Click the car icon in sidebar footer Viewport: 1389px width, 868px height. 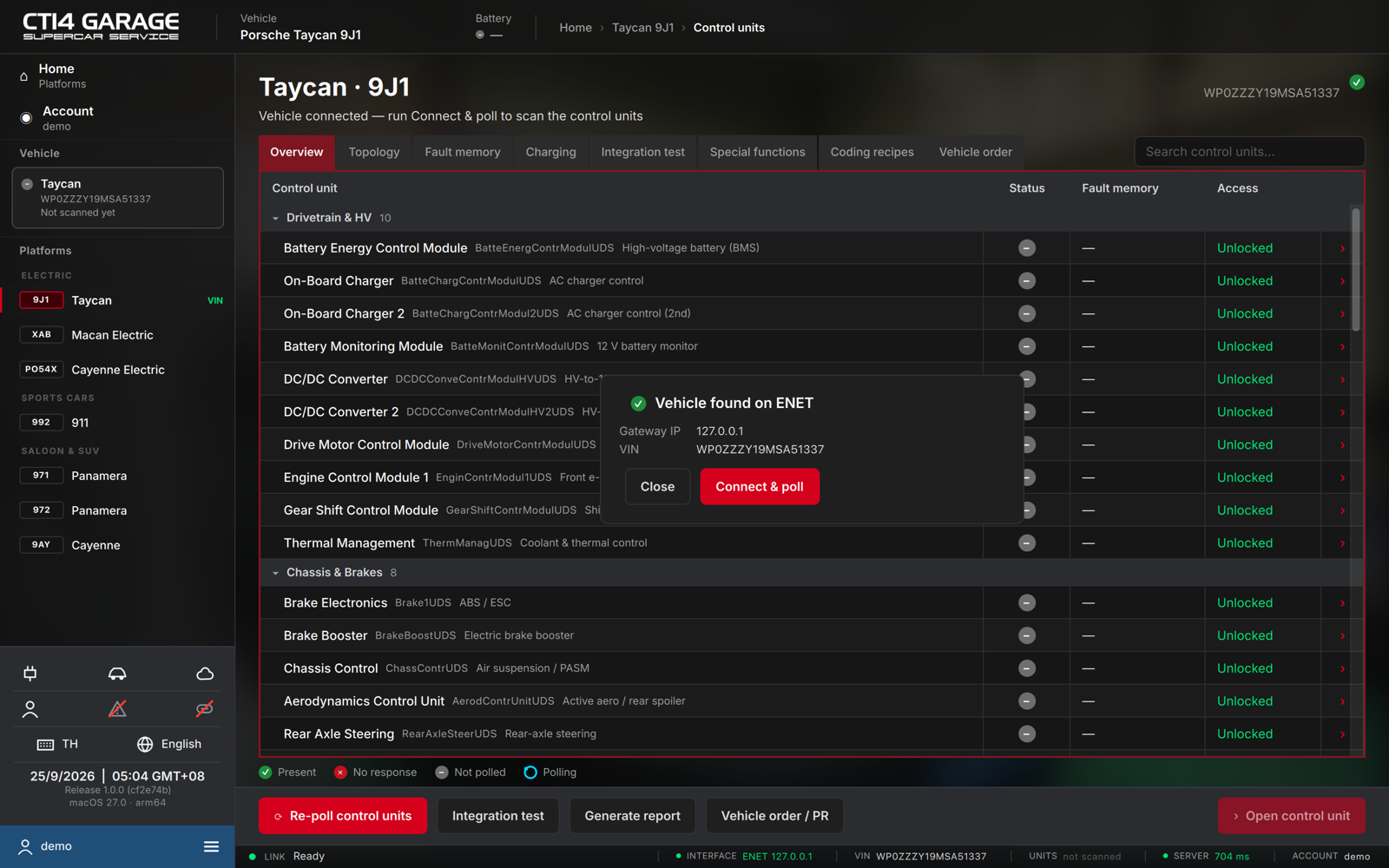(x=117, y=674)
